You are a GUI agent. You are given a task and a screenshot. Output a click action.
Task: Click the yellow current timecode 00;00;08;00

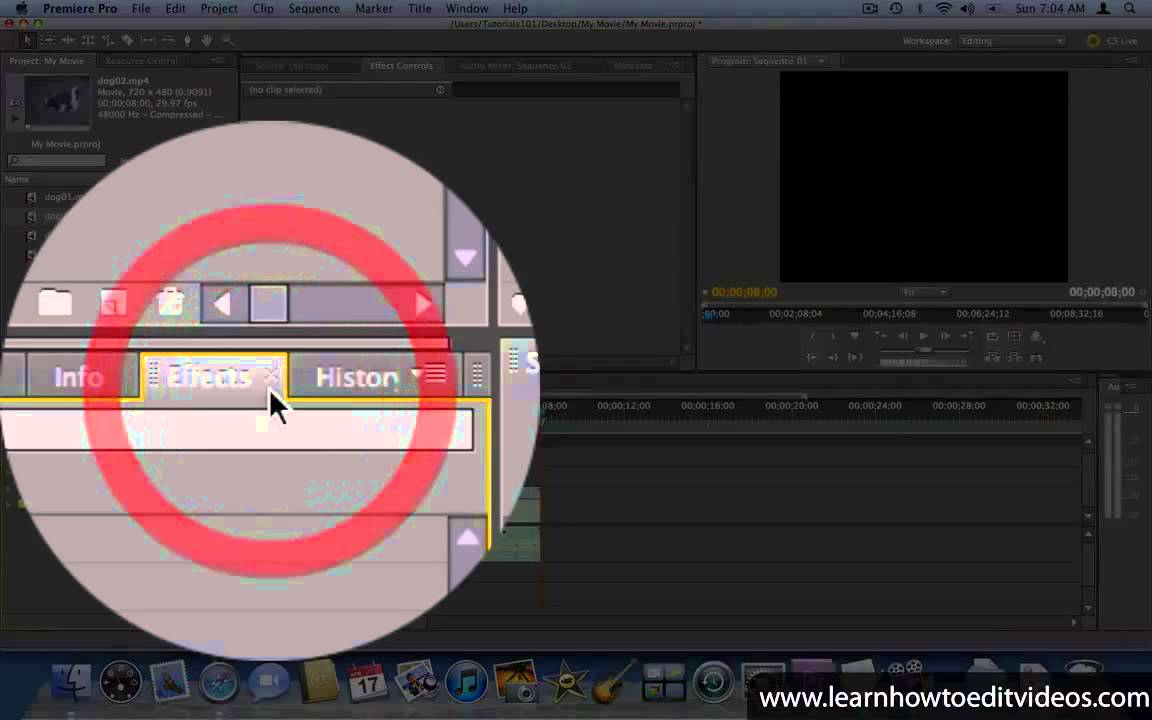pos(744,292)
